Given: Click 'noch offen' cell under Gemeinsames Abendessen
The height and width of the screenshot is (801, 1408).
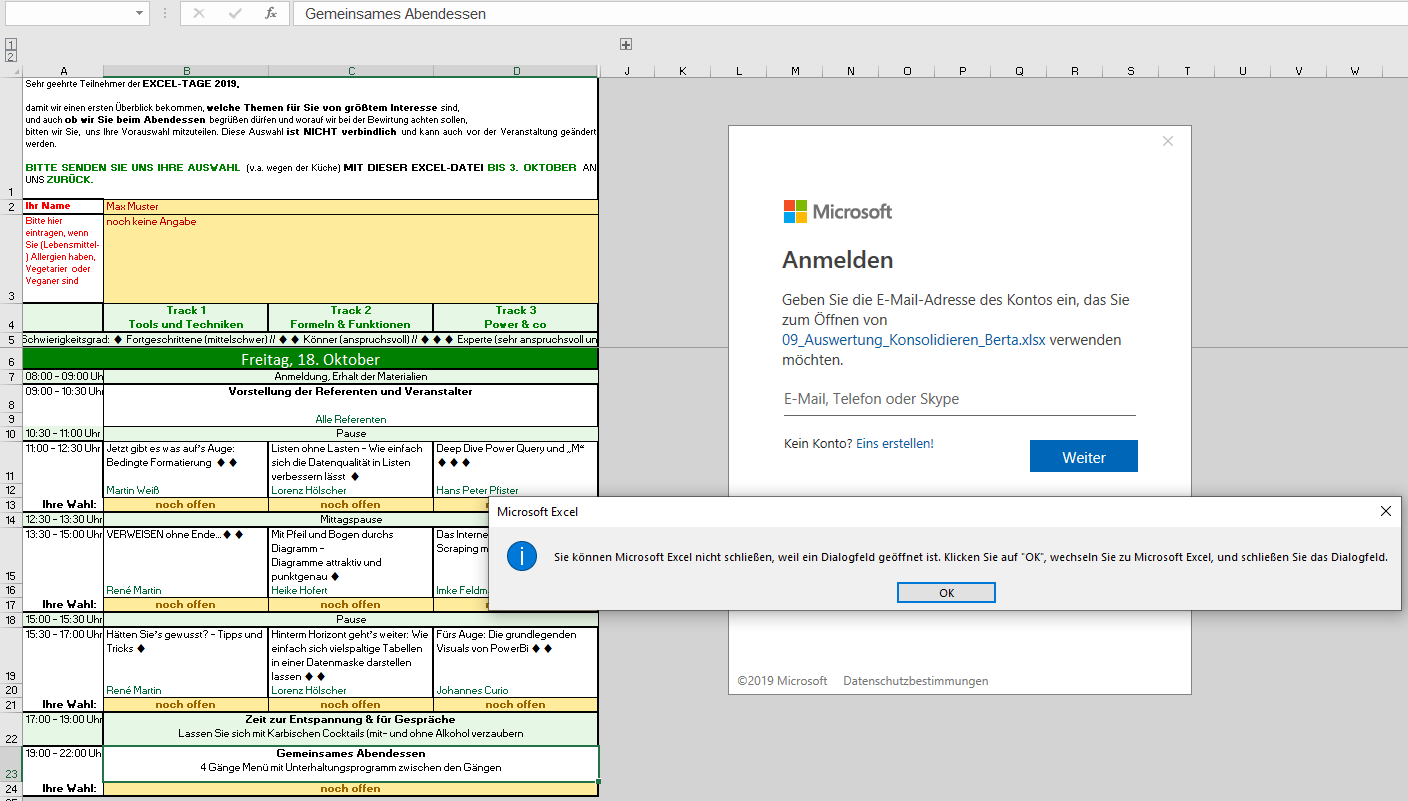Looking at the screenshot, I should [350, 789].
